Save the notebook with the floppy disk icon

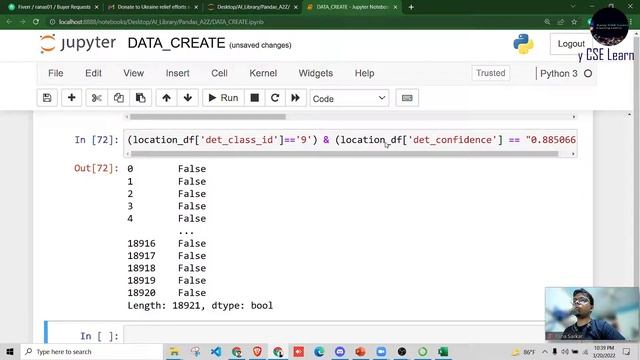(47, 98)
